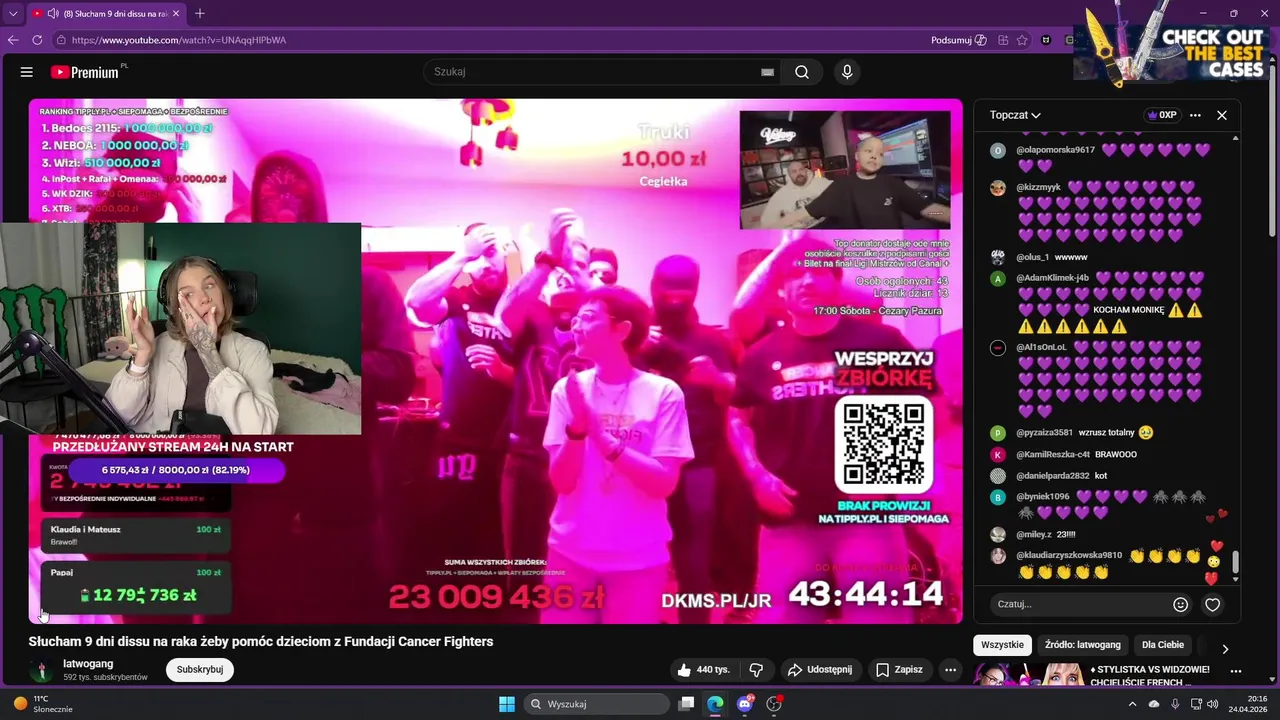Close the live chat panel

[x=1222, y=115]
